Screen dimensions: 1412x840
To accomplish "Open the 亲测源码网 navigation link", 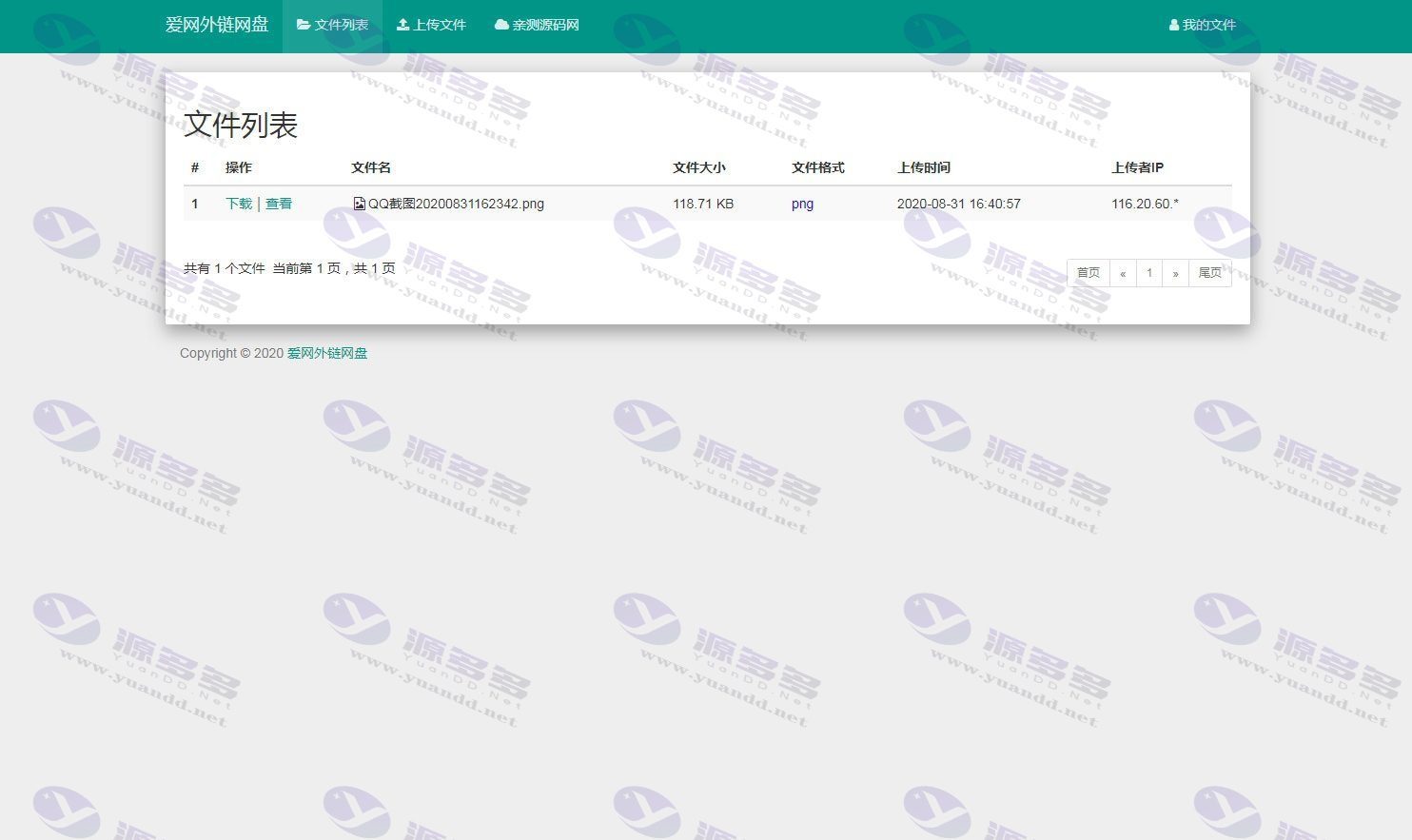I will [x=537, y=26].
